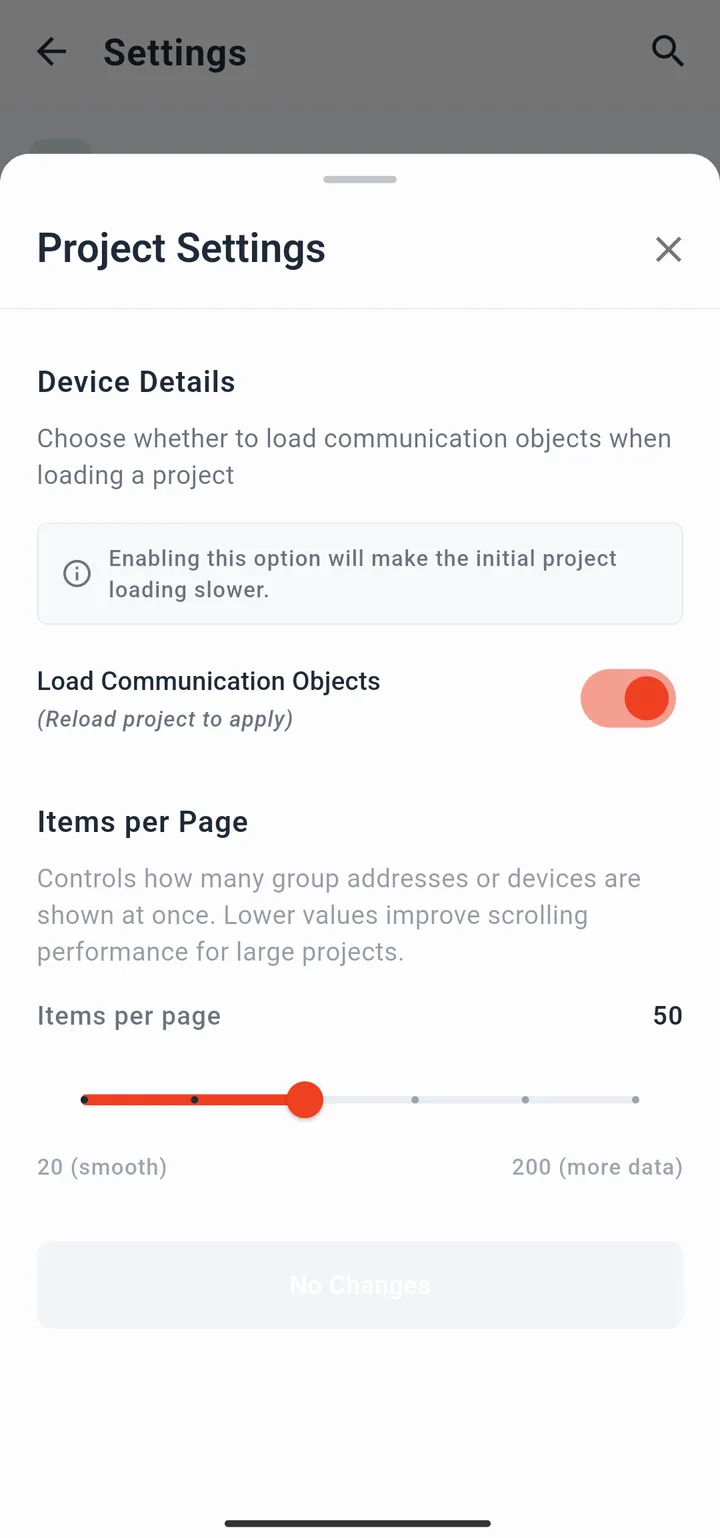Set slider to the leftmost minimum tick
Image resolution: width=720 pixels, height=1538 pixels.
(84, 1100)
